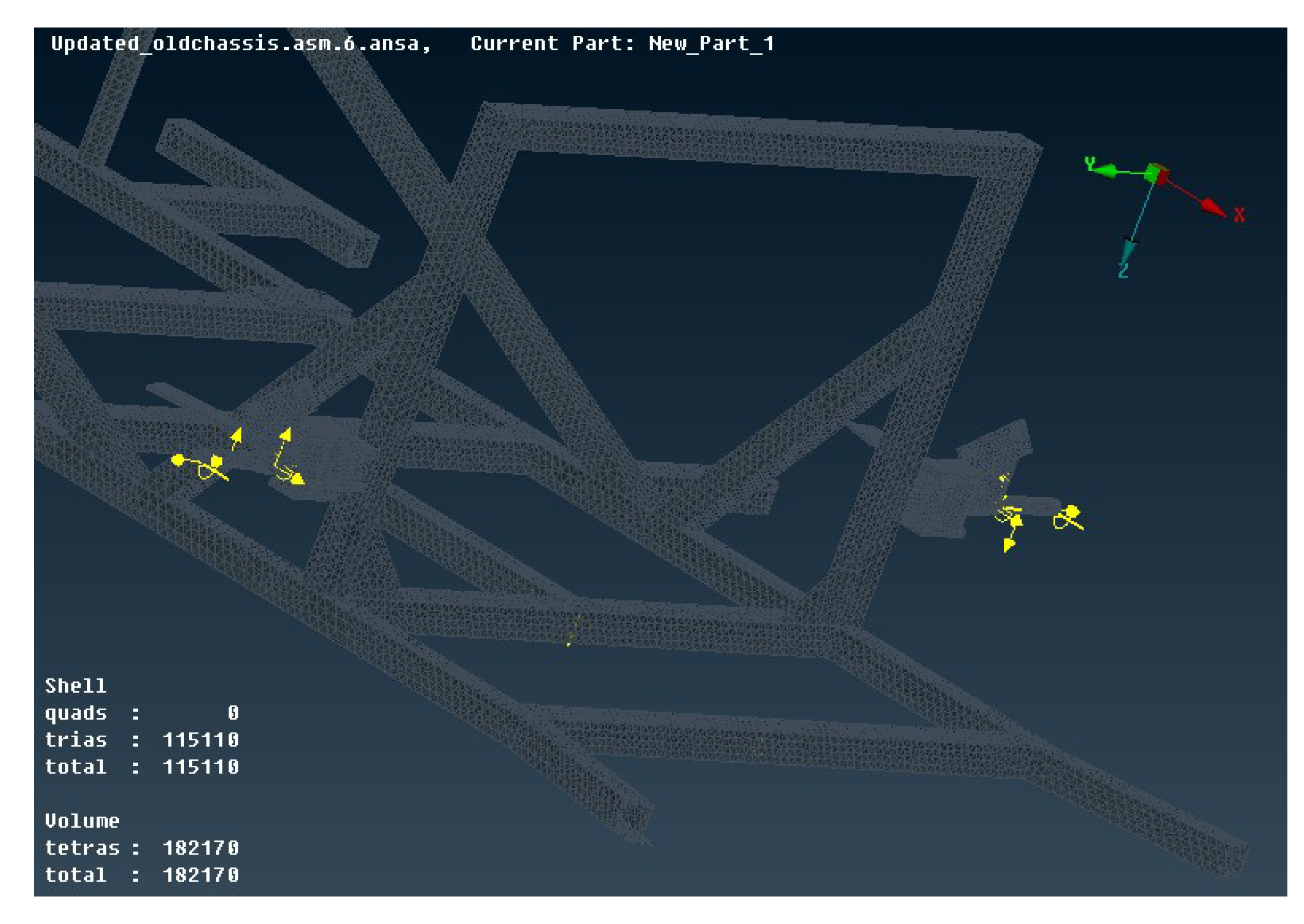The height and width of the screenshot is (924, 1304).
Task: Click the red X axis arrowhead
Action: coord(1212,208)
